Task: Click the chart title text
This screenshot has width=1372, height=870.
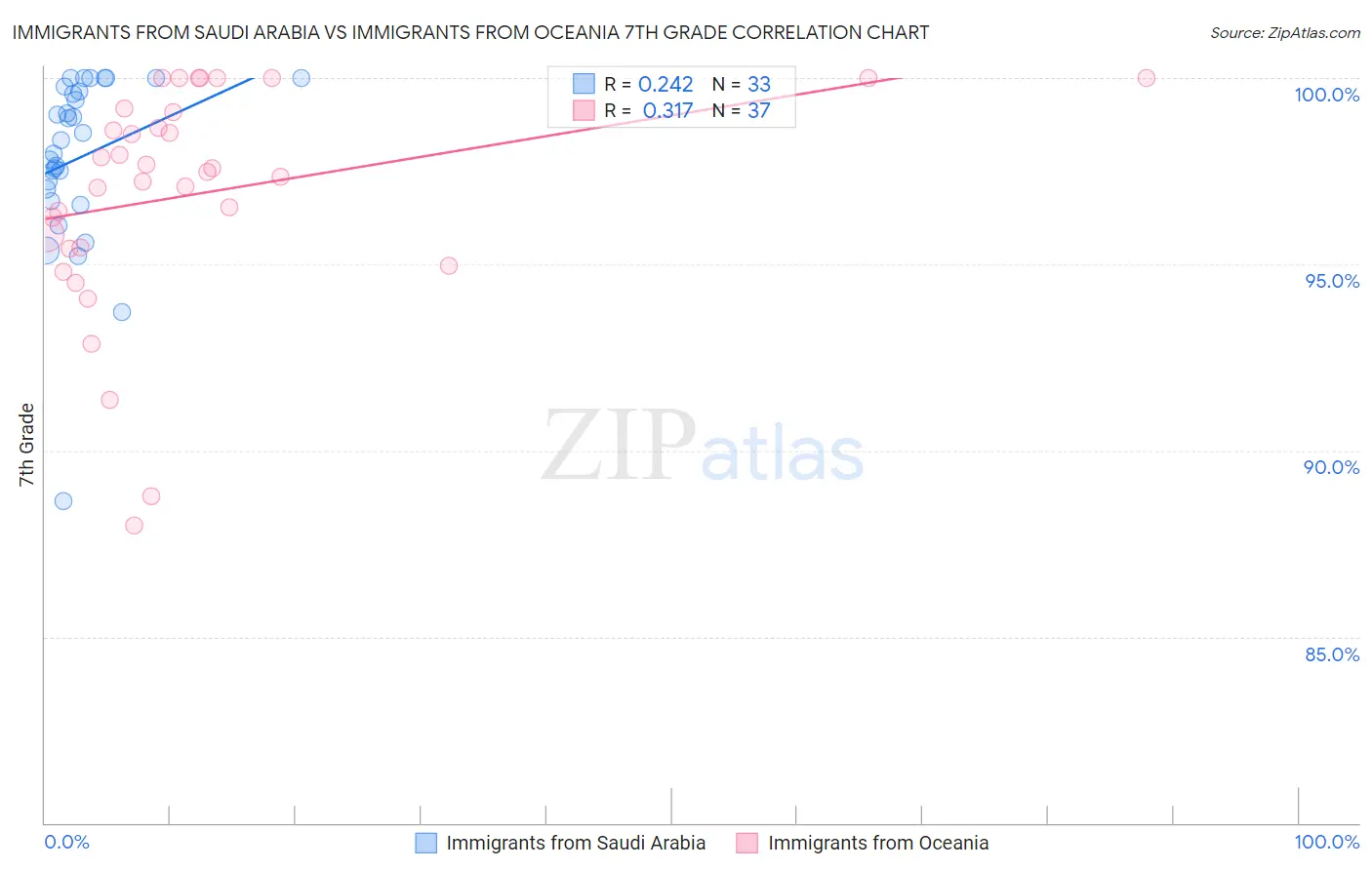Action: point(470,32)
